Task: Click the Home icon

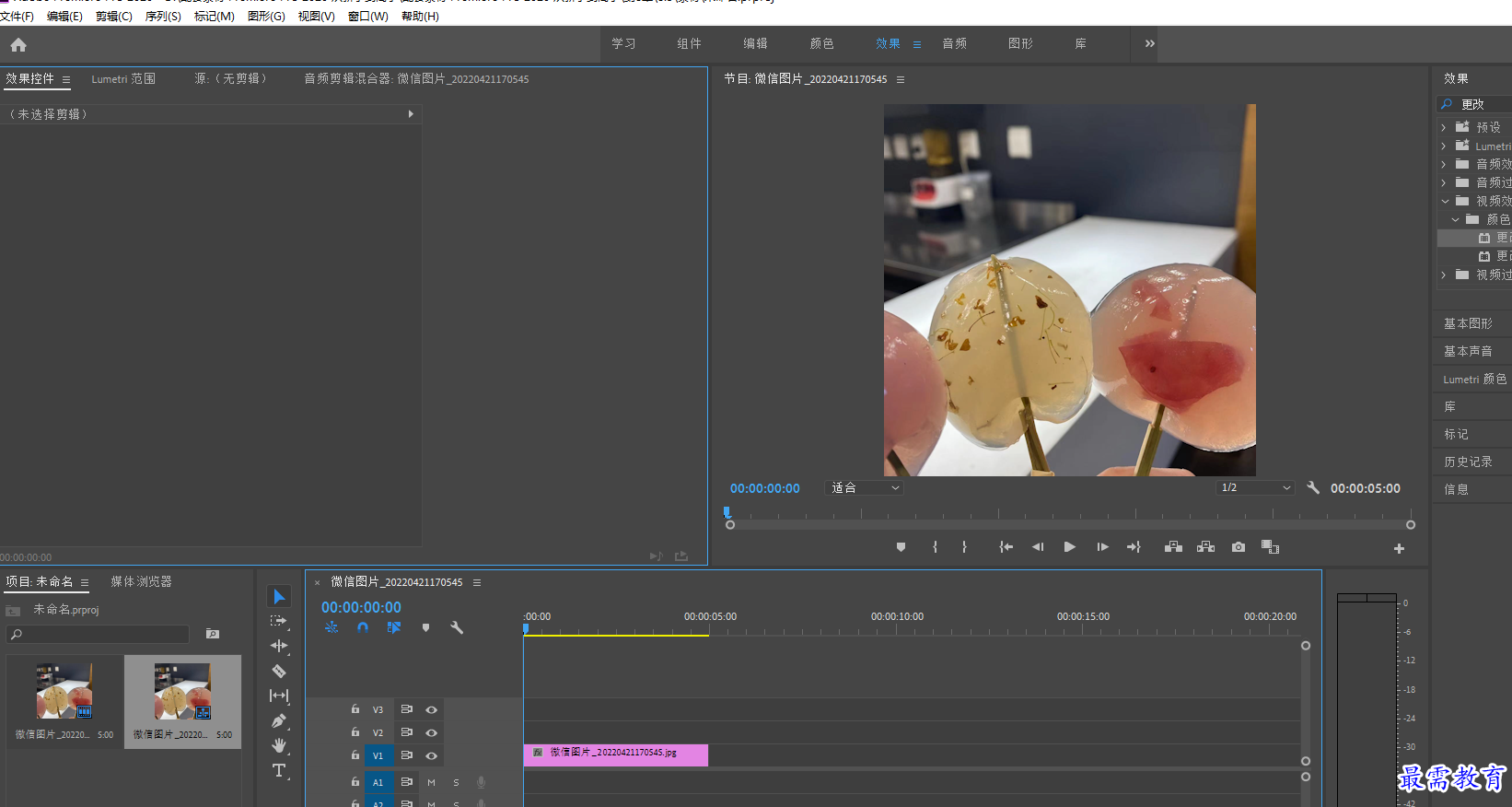Action: 18,44
